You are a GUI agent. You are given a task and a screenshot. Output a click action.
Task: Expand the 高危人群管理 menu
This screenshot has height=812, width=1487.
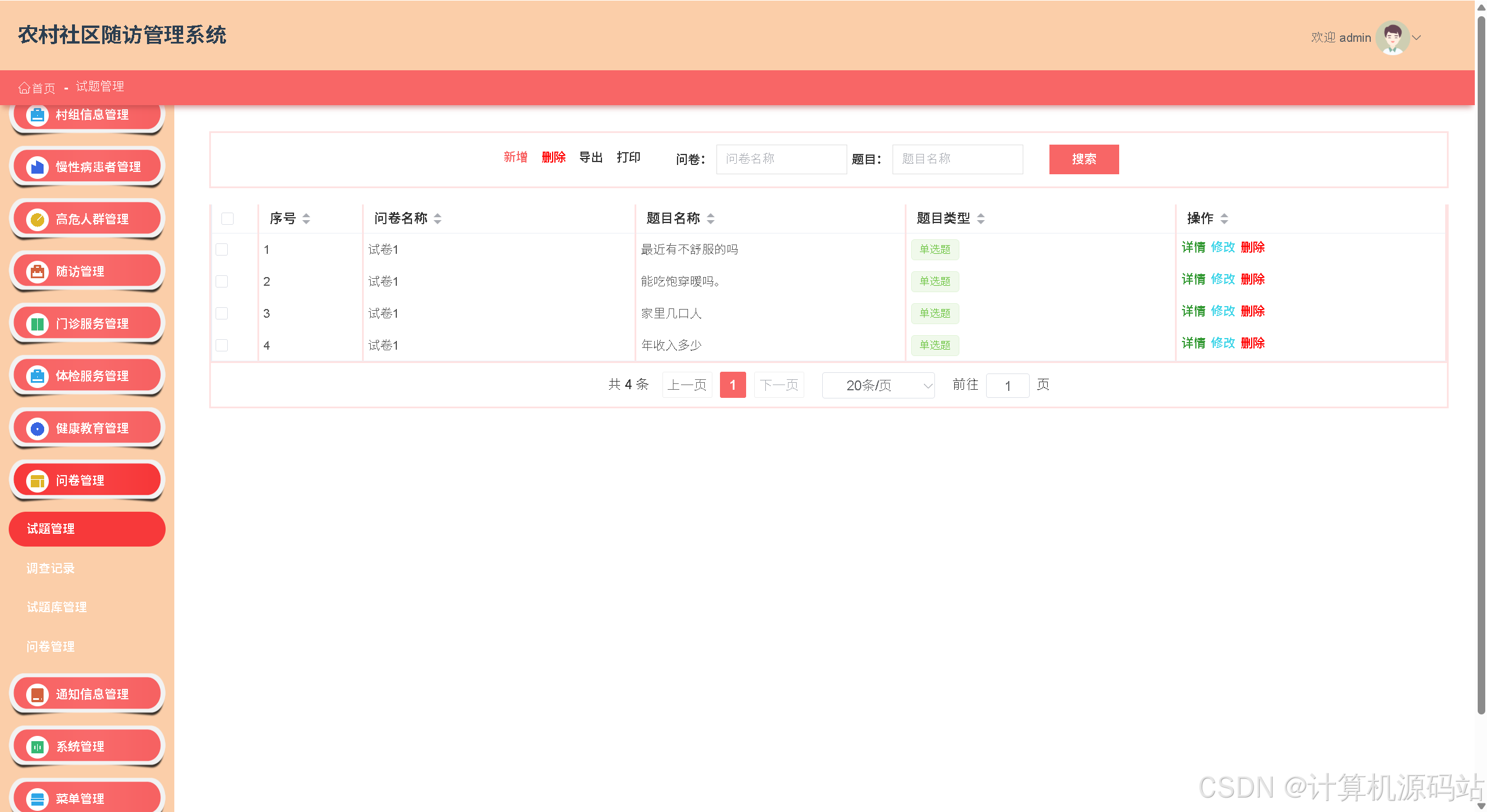click(x=87, y=220)
